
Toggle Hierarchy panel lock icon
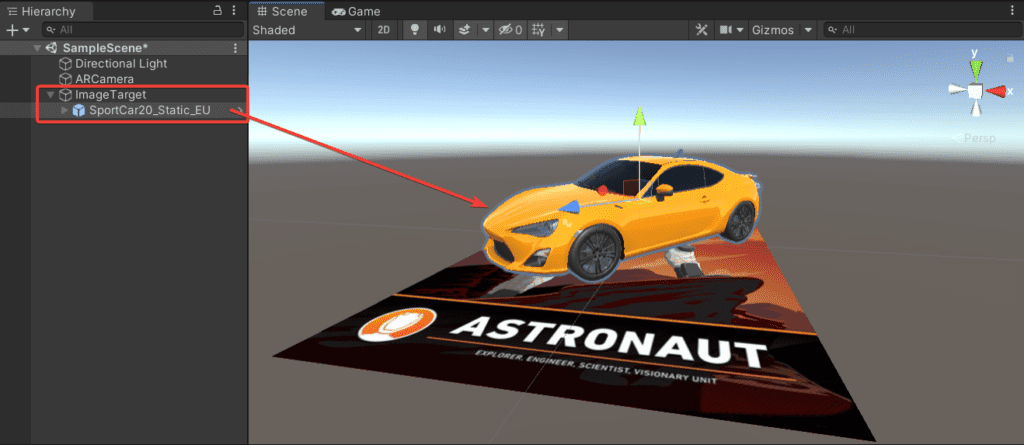(218, 10)
